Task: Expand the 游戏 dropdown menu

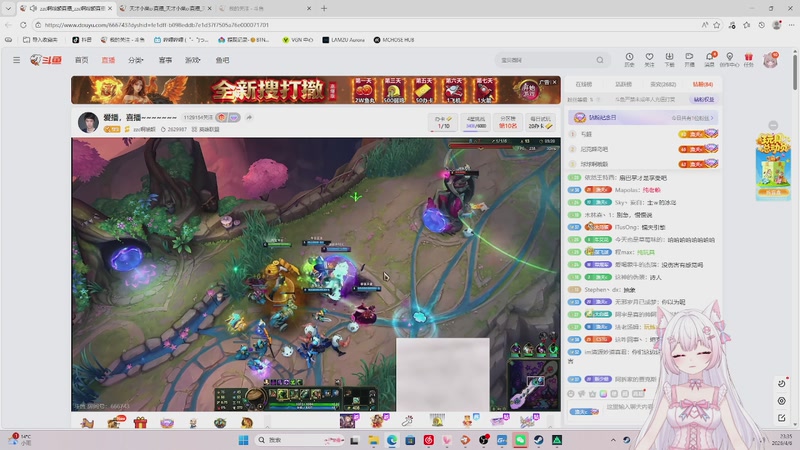Action: click(x=192, y=60)
